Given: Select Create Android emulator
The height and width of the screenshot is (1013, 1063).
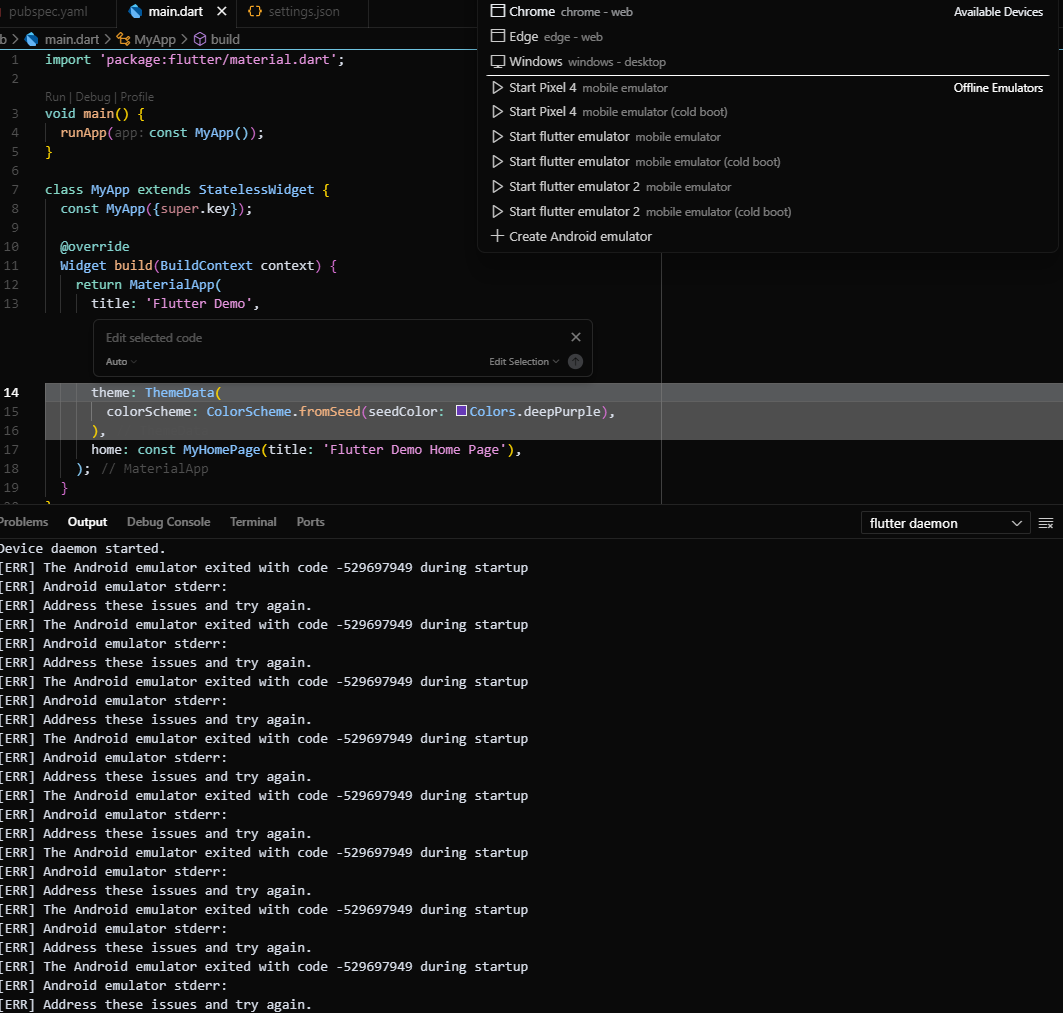Looking at the screenshot, I should point(766,237).
